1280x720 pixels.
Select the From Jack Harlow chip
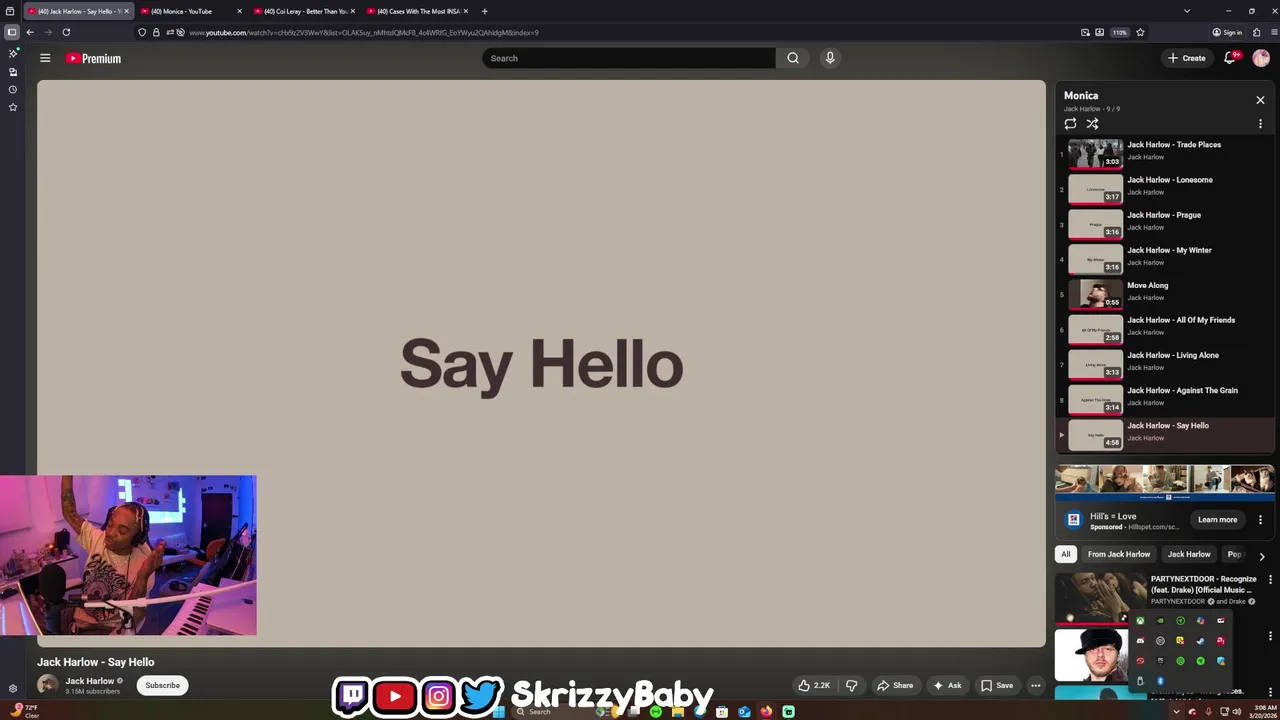(1119, 554)
